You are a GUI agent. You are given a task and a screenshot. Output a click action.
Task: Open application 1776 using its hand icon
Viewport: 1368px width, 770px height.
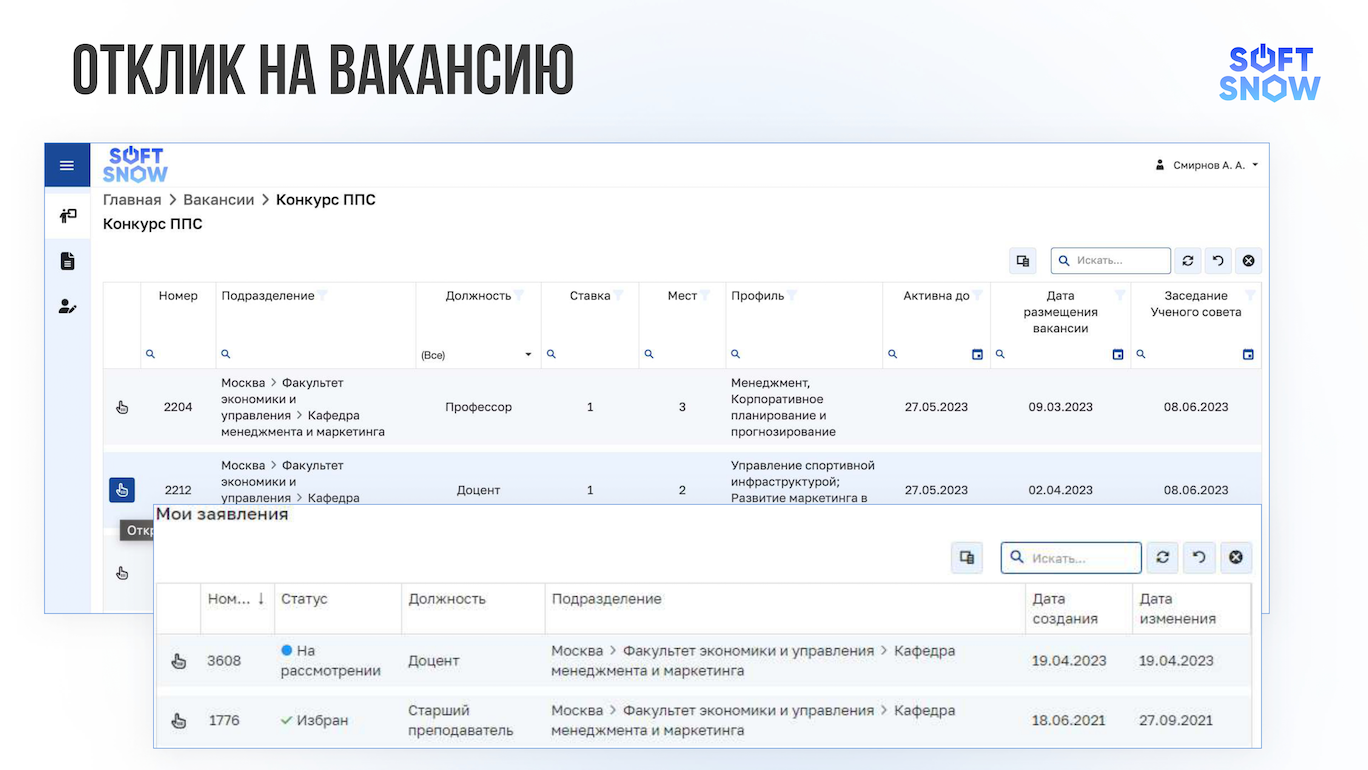[179, 721]
